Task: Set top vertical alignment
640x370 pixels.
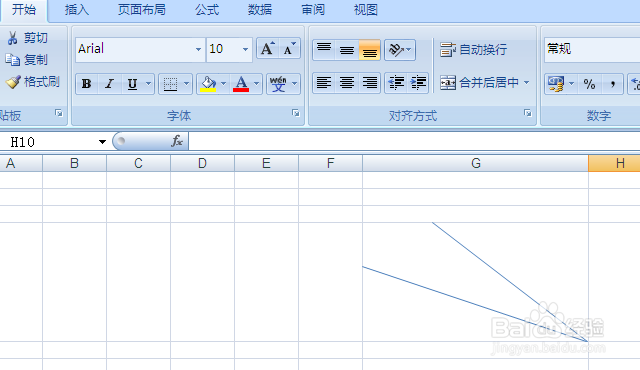Action: tap(324, 50)
